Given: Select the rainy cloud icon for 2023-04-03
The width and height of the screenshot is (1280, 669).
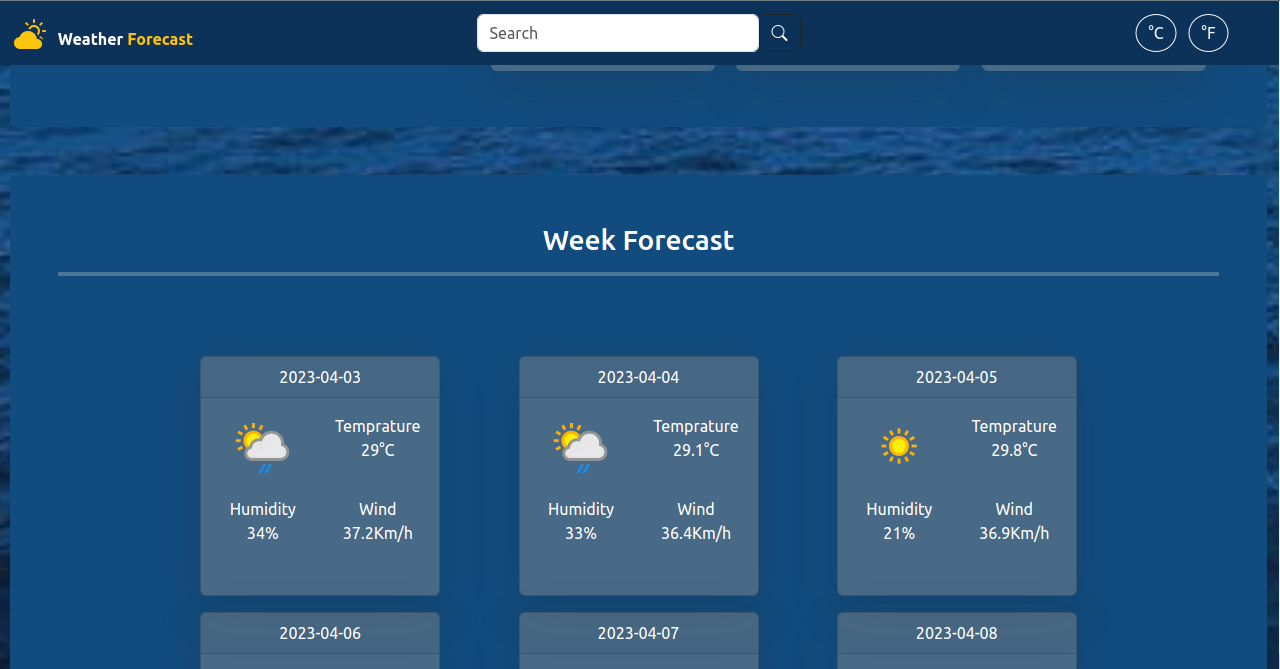Looking at the screenshot, I should pos(262,446).
